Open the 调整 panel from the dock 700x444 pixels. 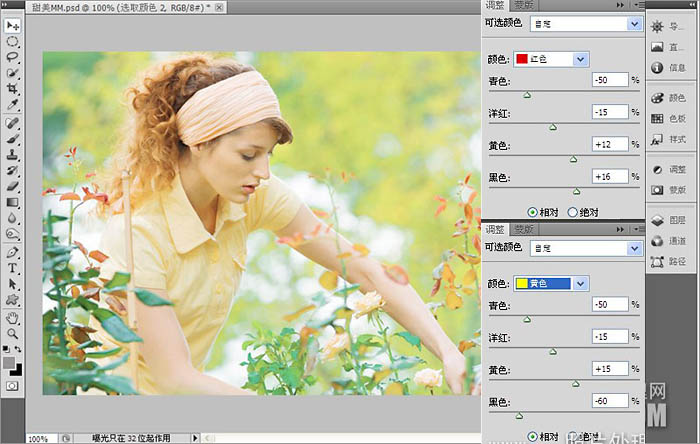[668, 170]
